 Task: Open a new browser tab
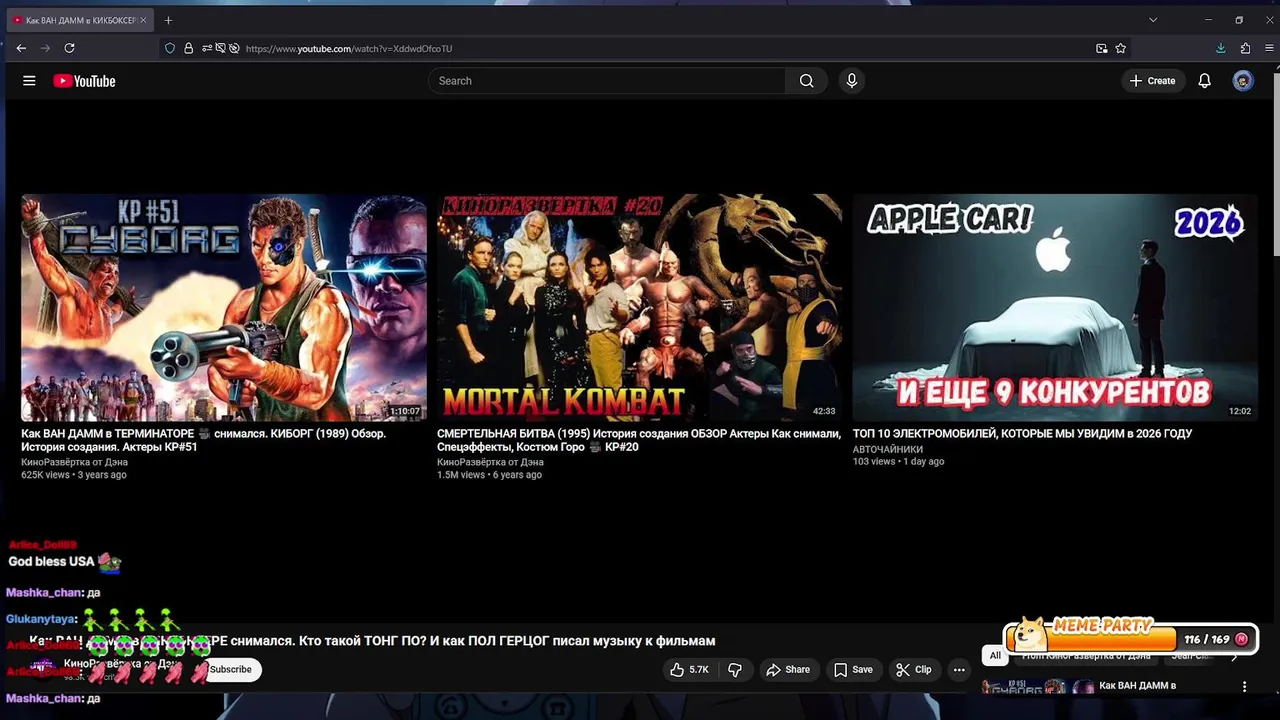coord(168,20)
